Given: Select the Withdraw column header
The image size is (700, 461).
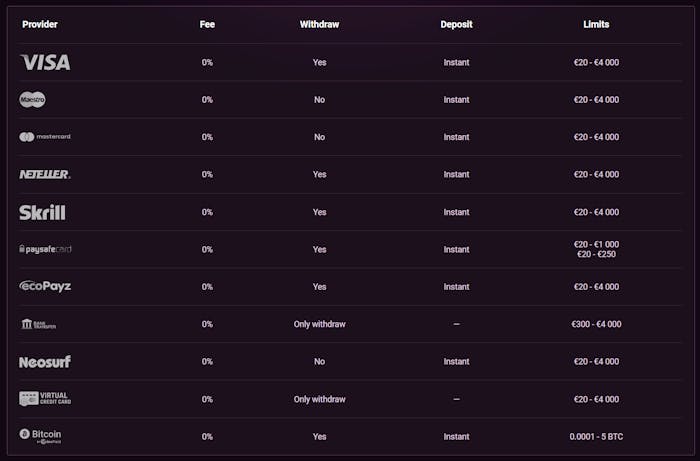Looking at the screenshot, I should pos(319,24).
